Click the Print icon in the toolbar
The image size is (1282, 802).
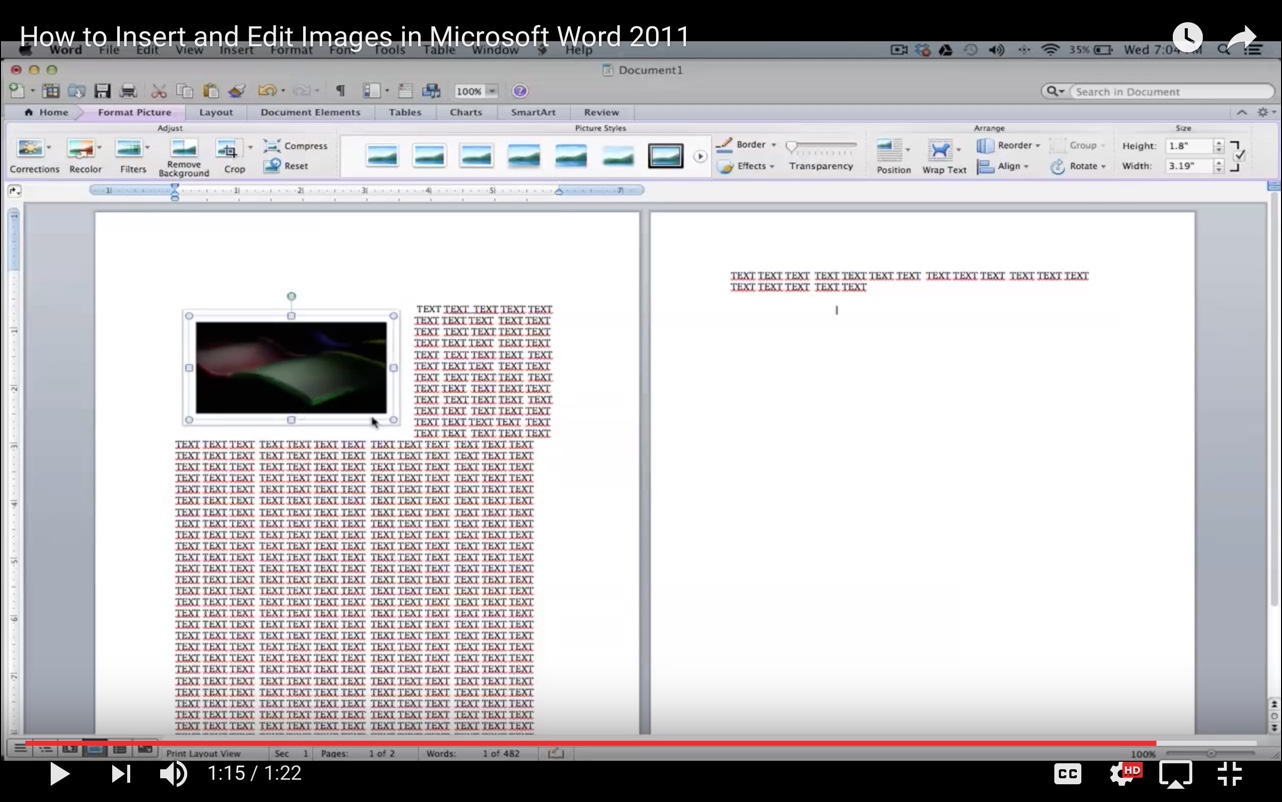pos(128,91)
